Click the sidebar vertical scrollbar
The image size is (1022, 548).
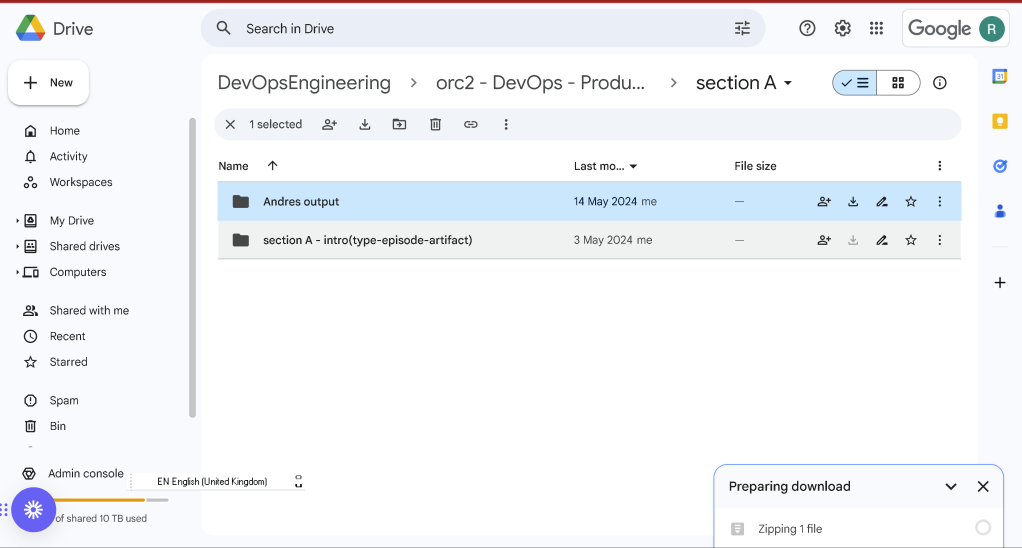[x=192, y=267]
